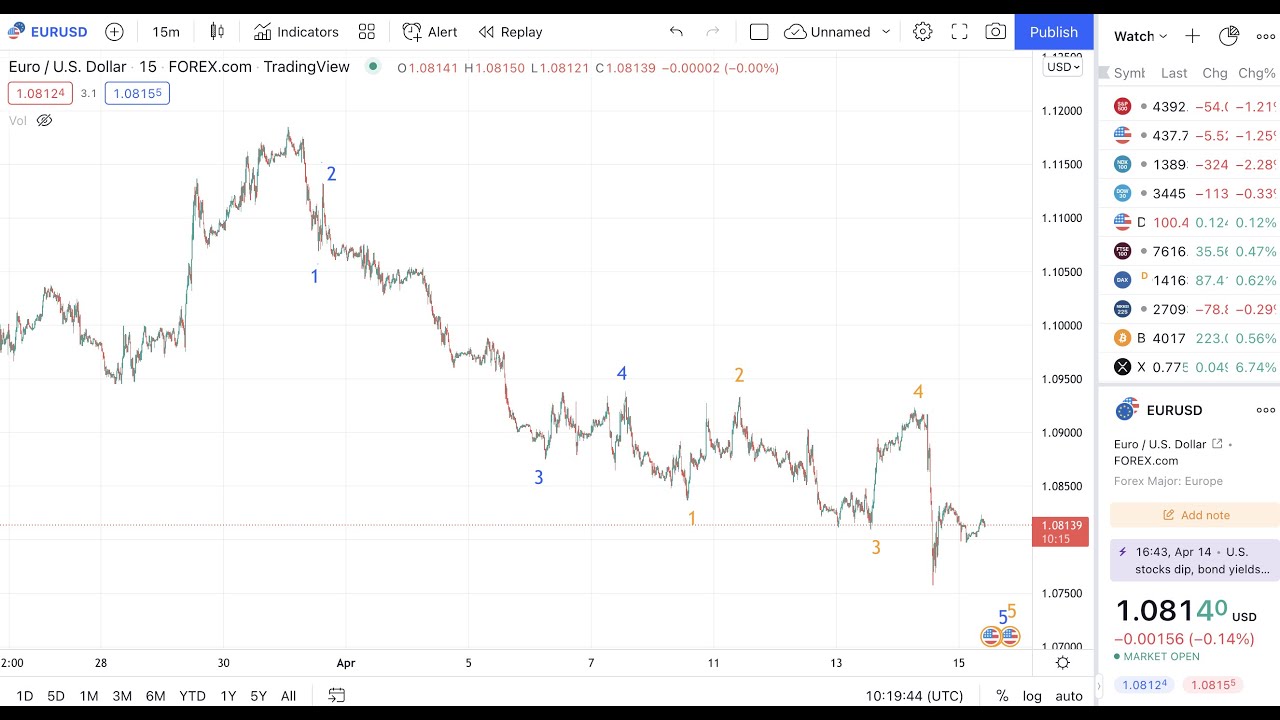
Task: Click the economic event flag icons on the chart
Action: (x=1000, y=636)
